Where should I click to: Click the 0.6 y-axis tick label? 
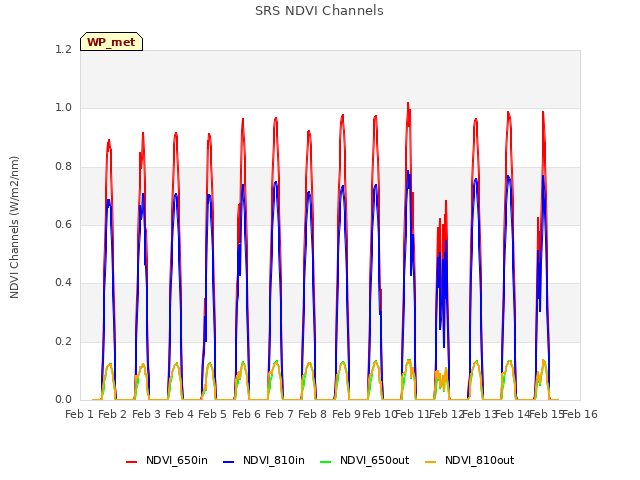63,225
